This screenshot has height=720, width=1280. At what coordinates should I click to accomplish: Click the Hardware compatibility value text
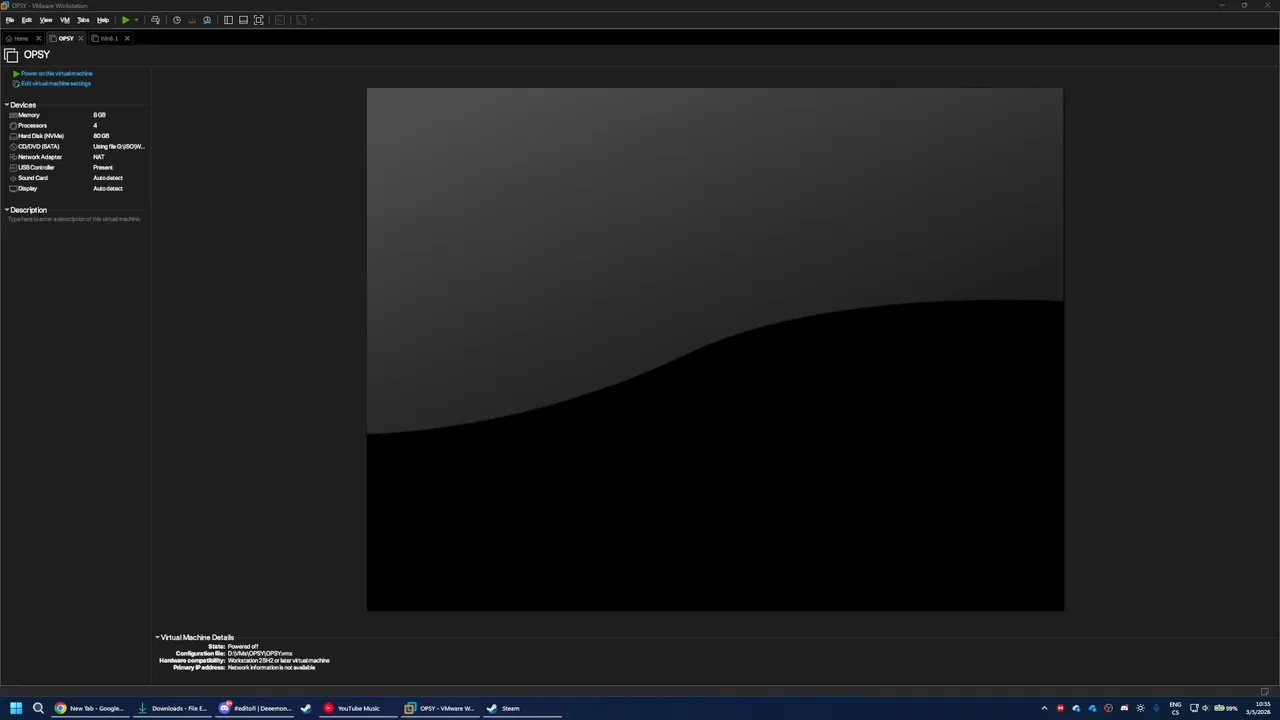(x=278, y=661)
